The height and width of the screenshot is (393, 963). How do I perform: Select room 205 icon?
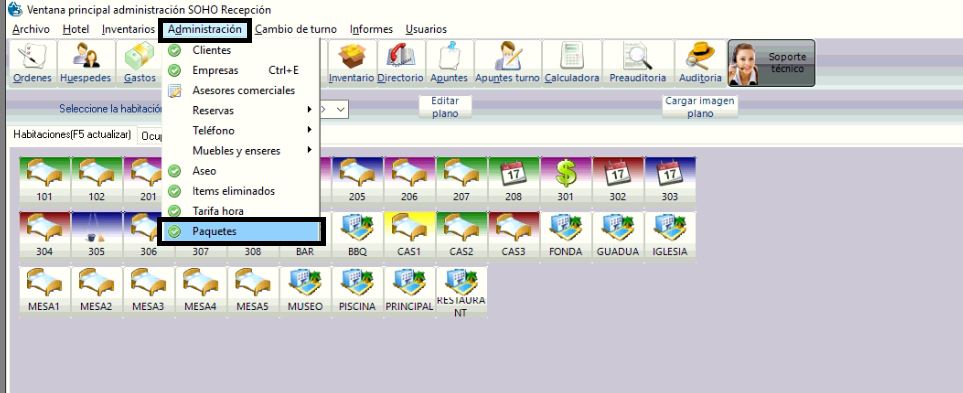click(357, 181)
